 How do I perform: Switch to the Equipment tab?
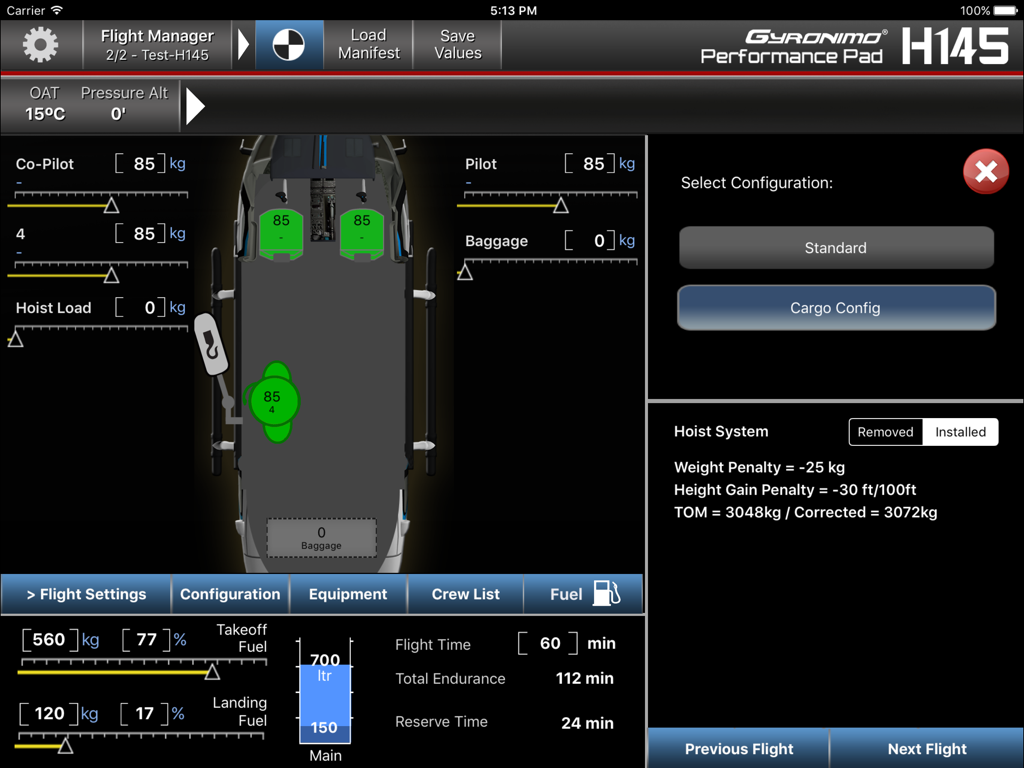coord(348,594)
